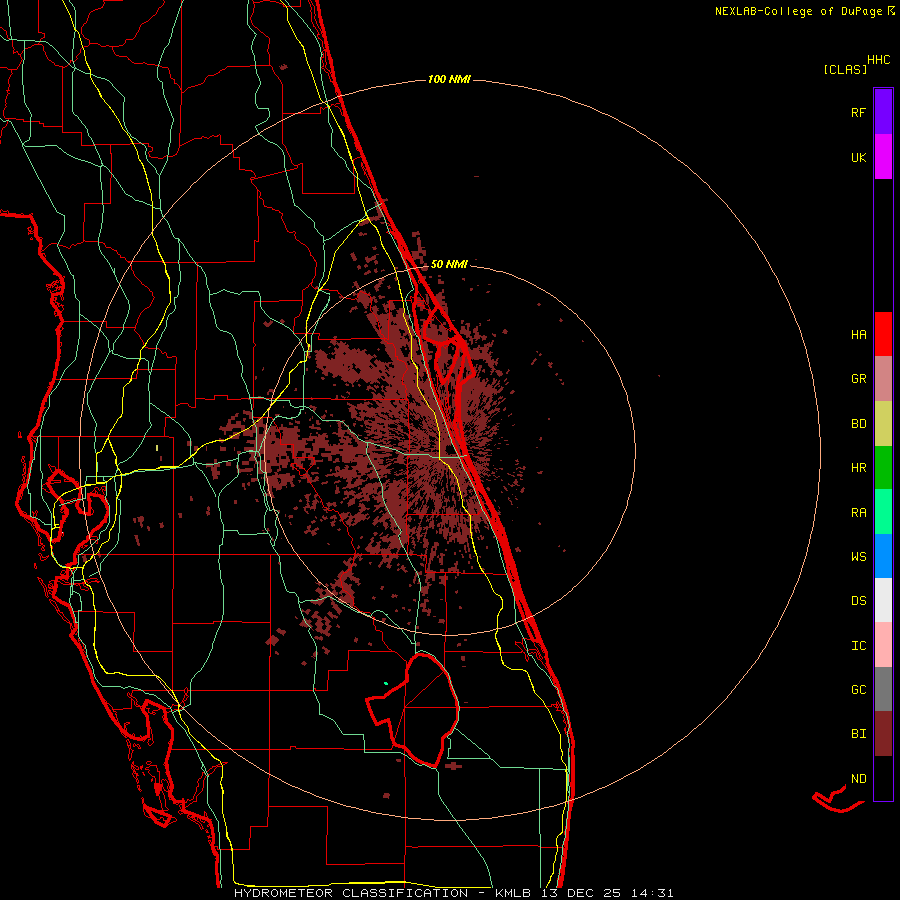Click the BI dark red legend swatch
Viewport: 900px width, 900px height.
883,734
